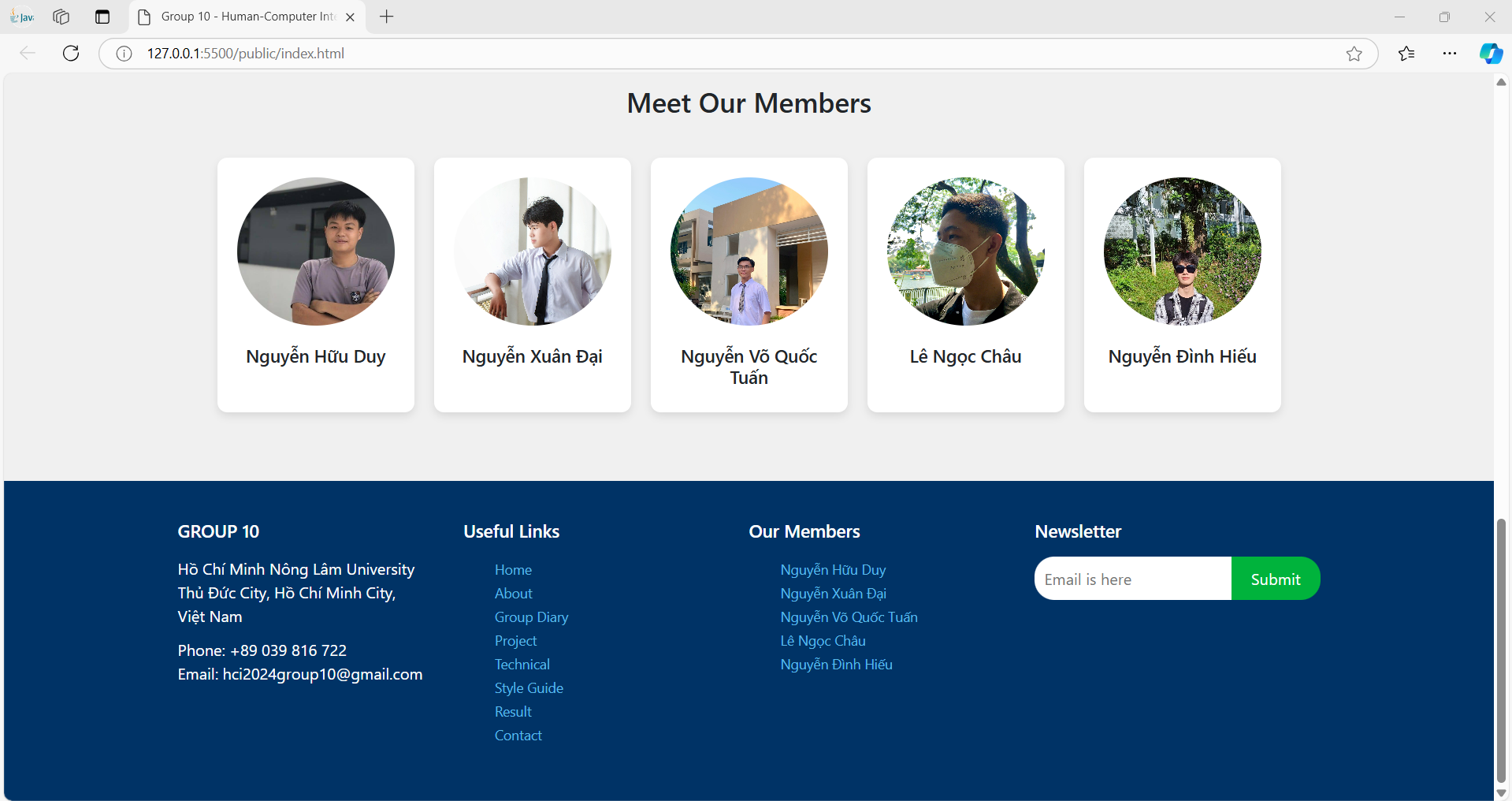
Task: Open the Project footer link
Action: pyautogui.click(x=515, y=640)
